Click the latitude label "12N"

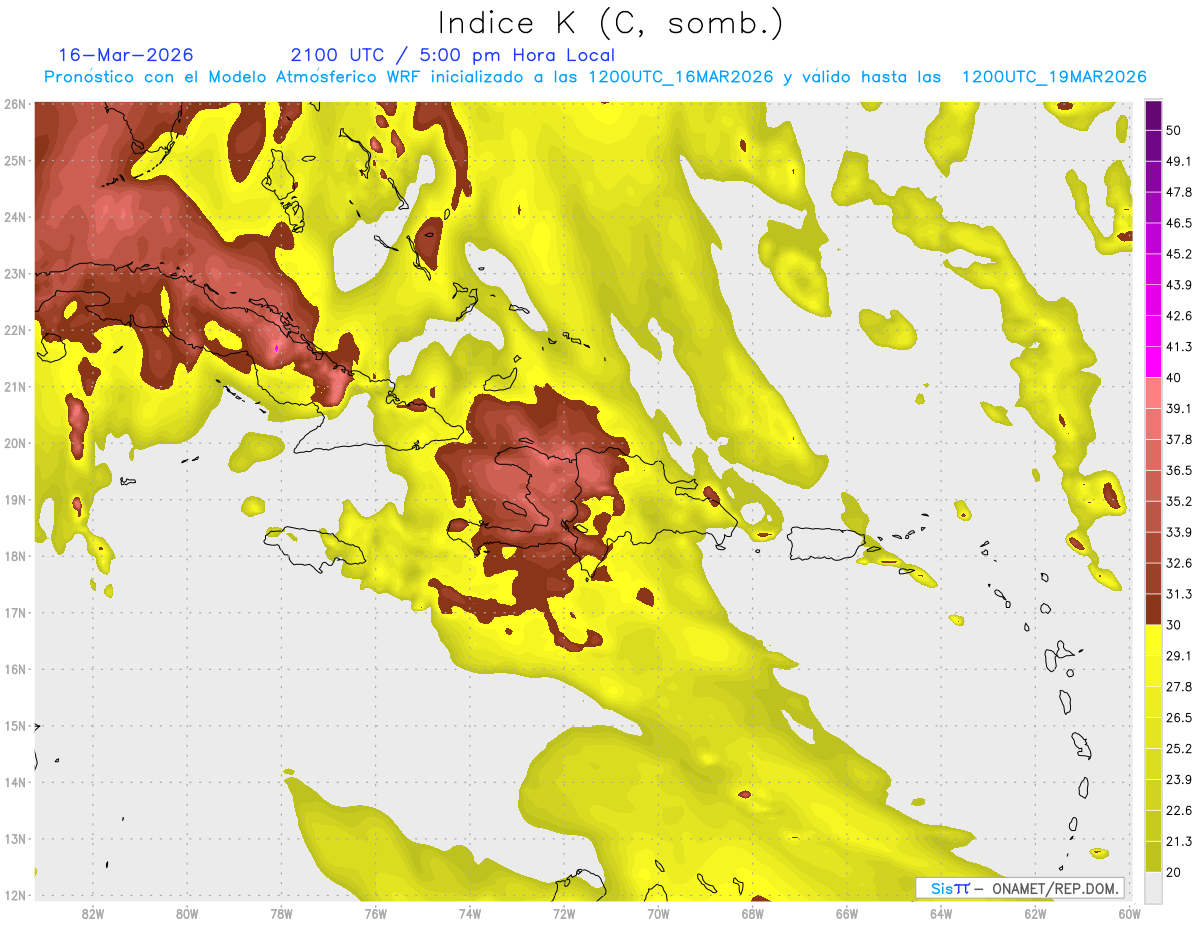(x=15, y=895)
